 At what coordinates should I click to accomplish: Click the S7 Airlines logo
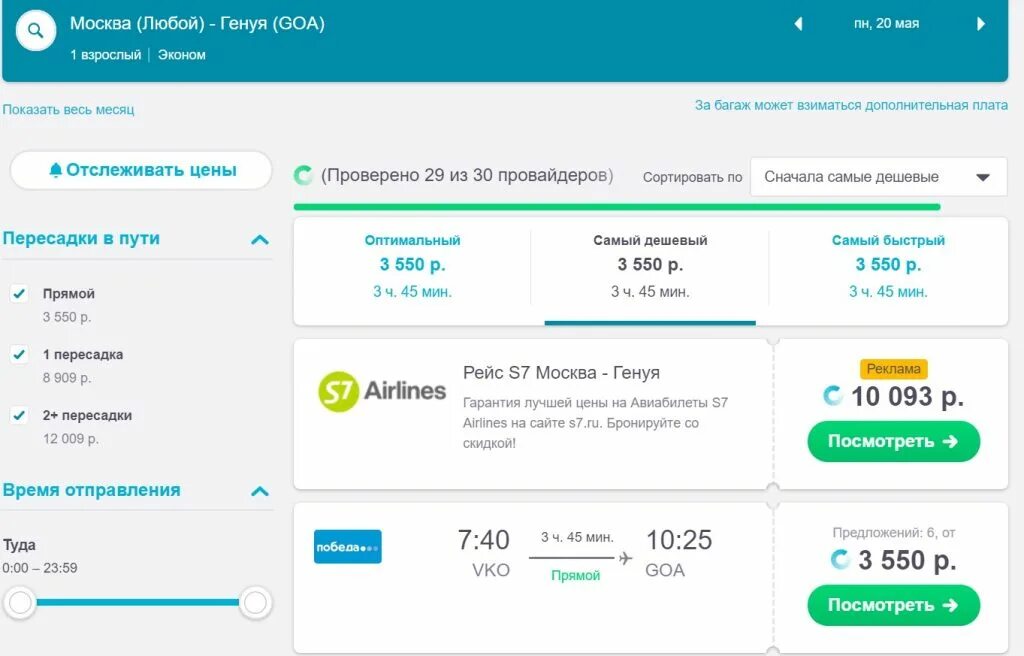pos(381,391)
